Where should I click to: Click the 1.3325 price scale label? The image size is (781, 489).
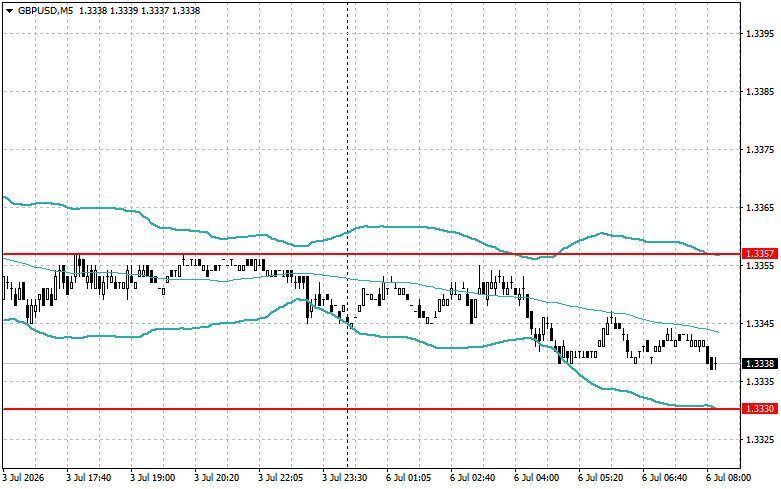760,440
